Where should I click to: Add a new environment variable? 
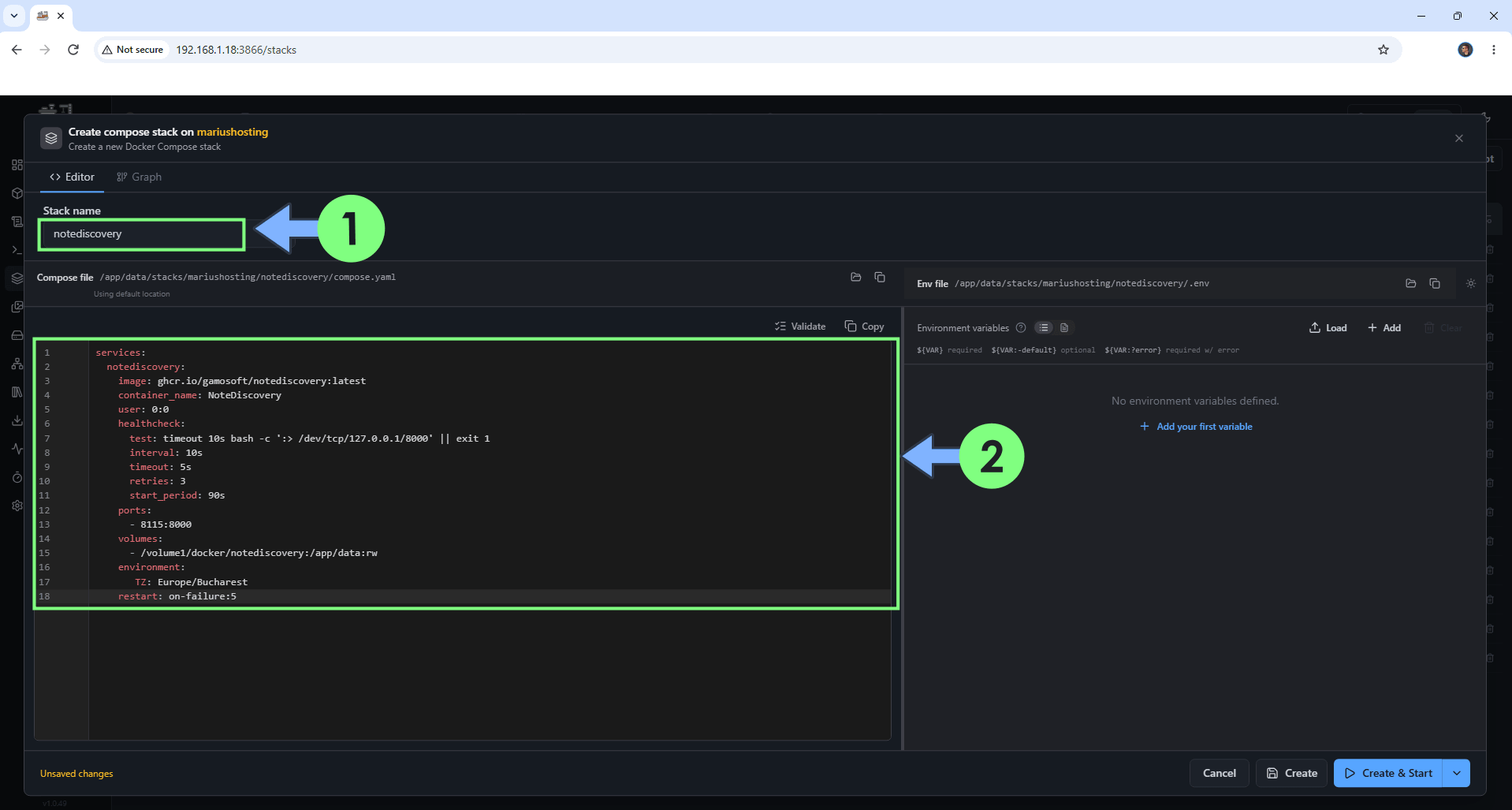click(x=1384, y=328)
